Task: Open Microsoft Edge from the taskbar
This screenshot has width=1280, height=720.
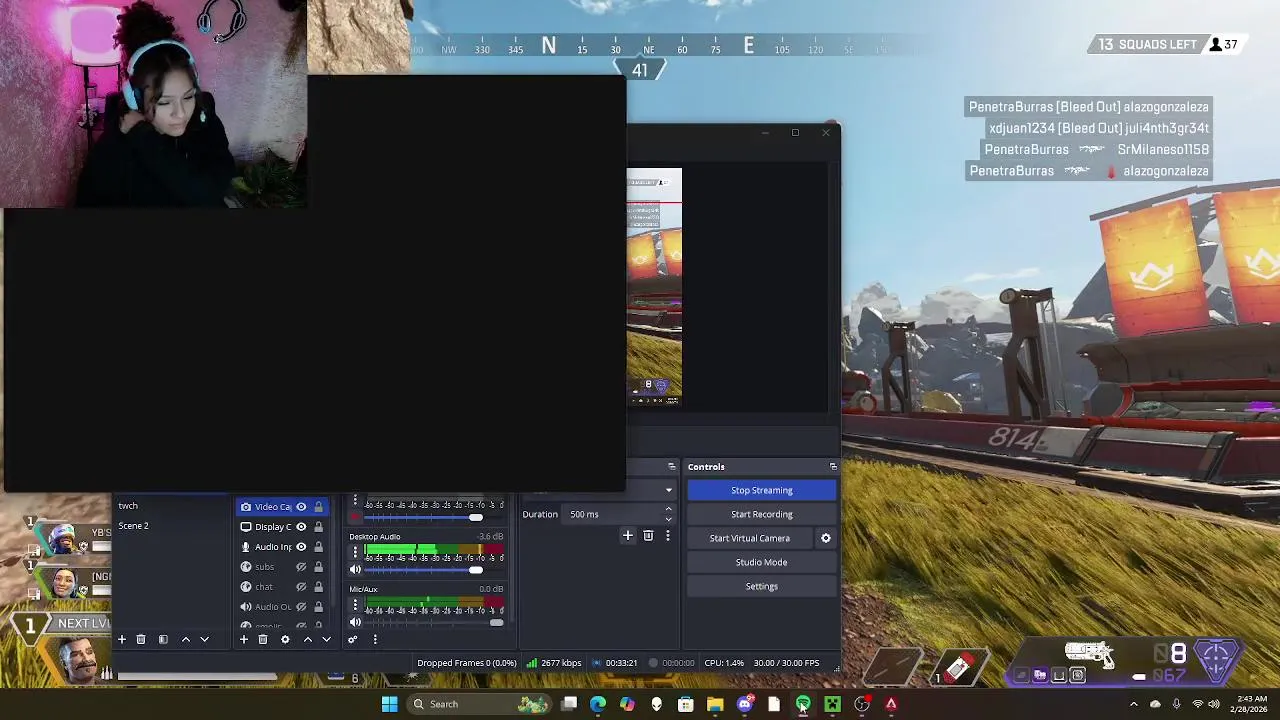Action: 598,704
